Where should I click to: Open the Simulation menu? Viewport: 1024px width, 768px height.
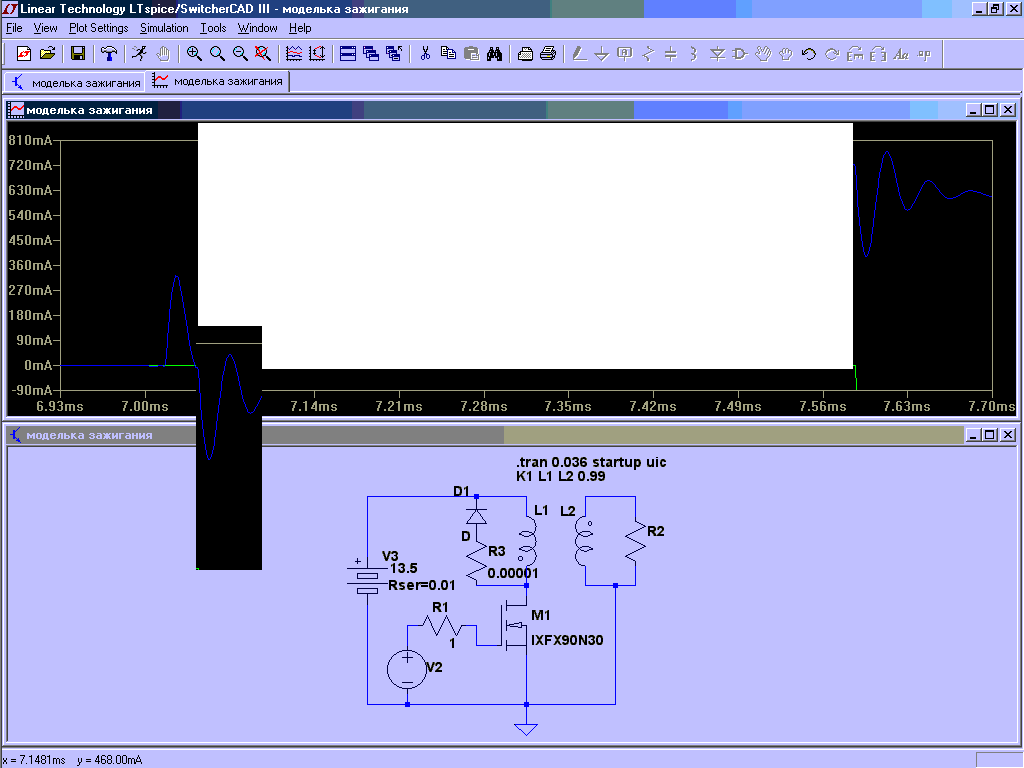164,28
